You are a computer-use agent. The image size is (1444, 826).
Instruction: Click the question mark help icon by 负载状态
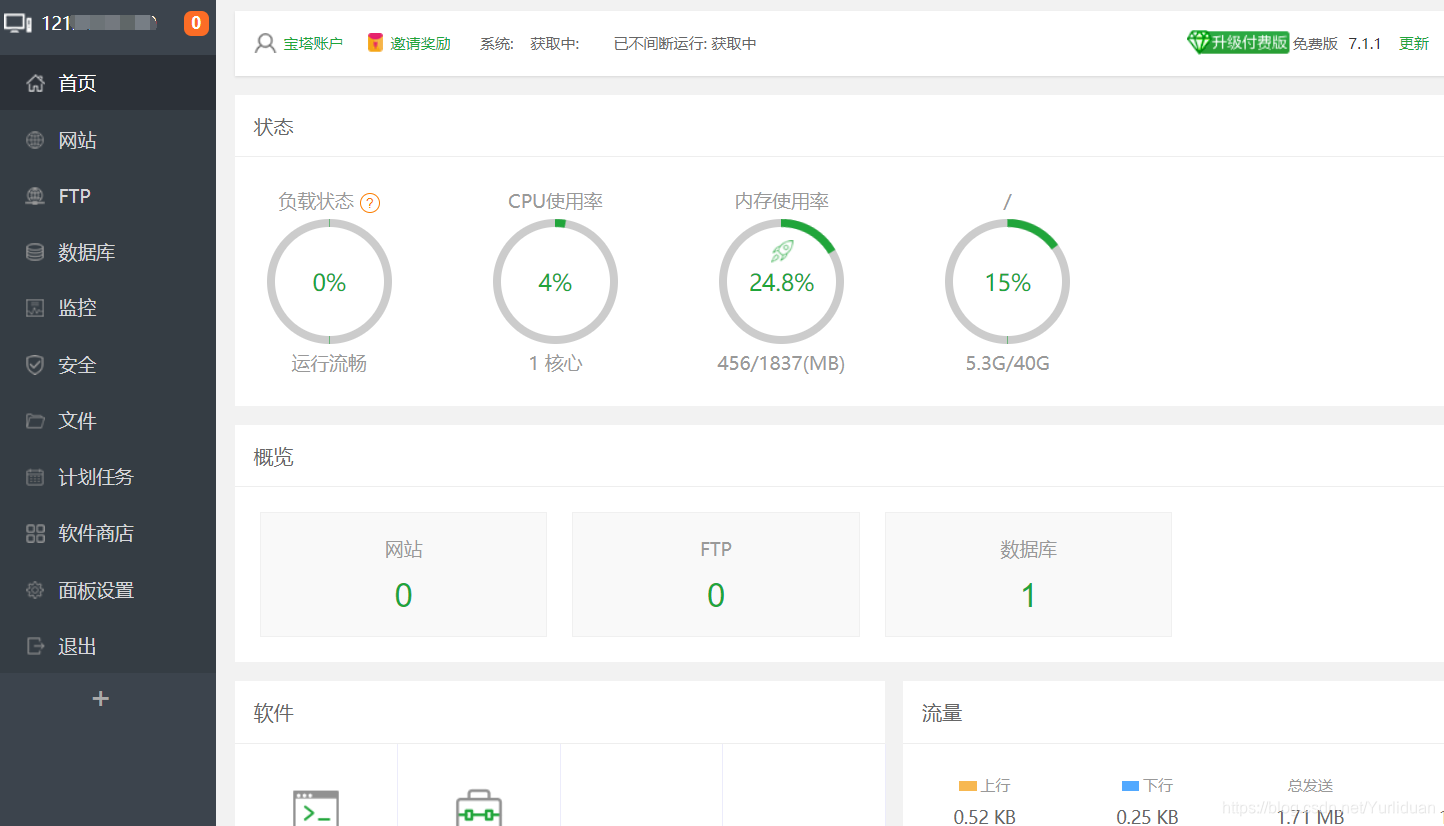pos(370,202)
